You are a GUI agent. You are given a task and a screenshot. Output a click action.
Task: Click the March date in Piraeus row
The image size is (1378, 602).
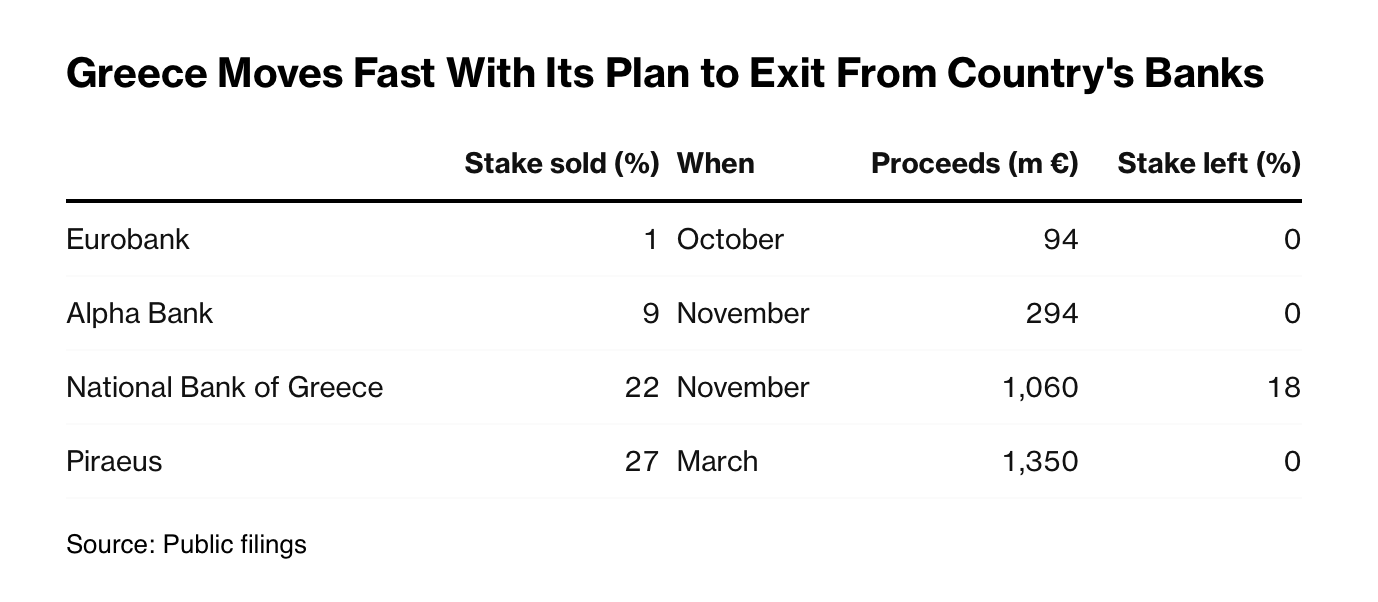pos(718,461)
